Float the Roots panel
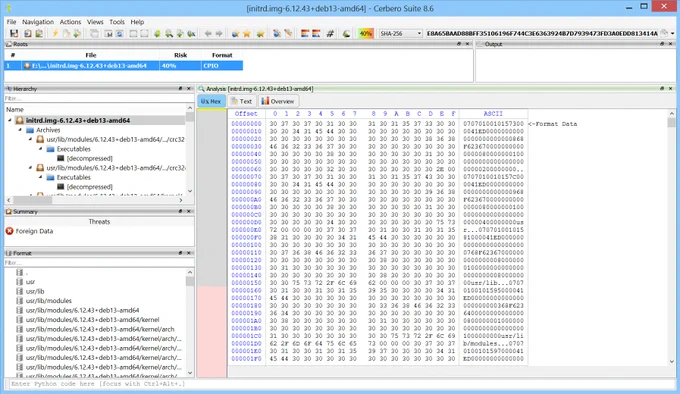Screen dimensions: 680x394 [x=459, y=44]
